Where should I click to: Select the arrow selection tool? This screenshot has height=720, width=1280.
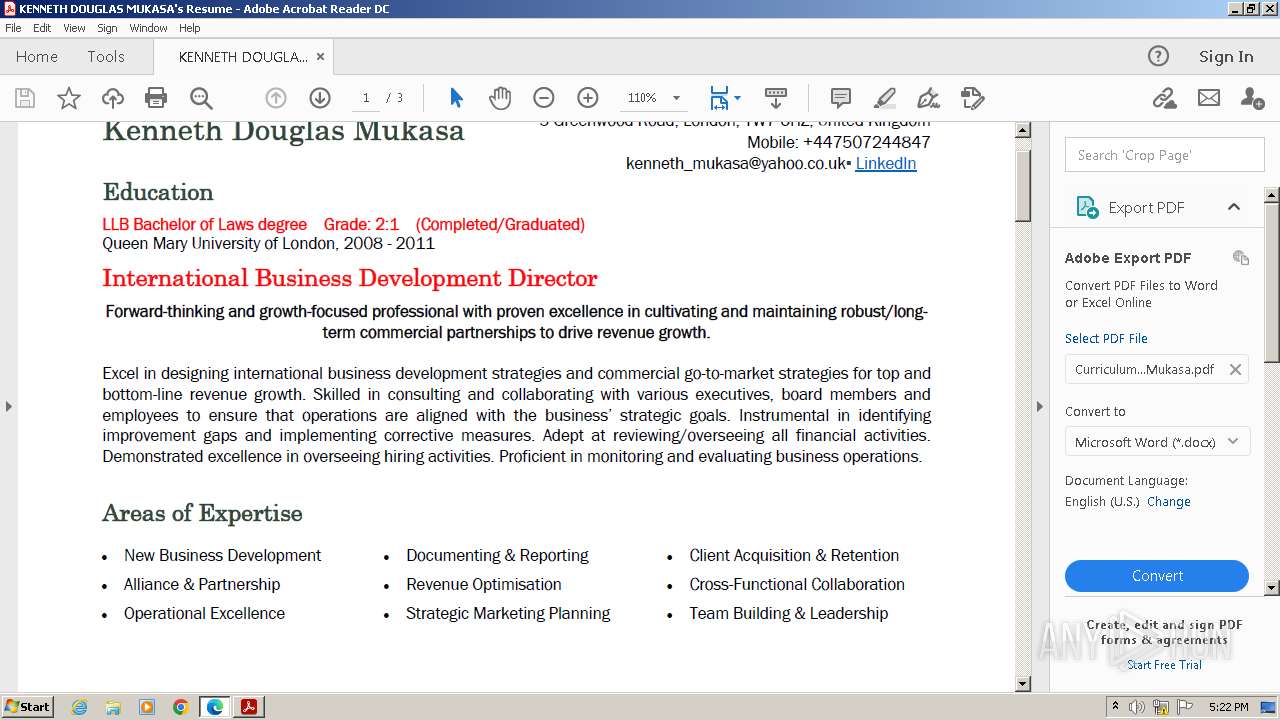click(457, 98)
